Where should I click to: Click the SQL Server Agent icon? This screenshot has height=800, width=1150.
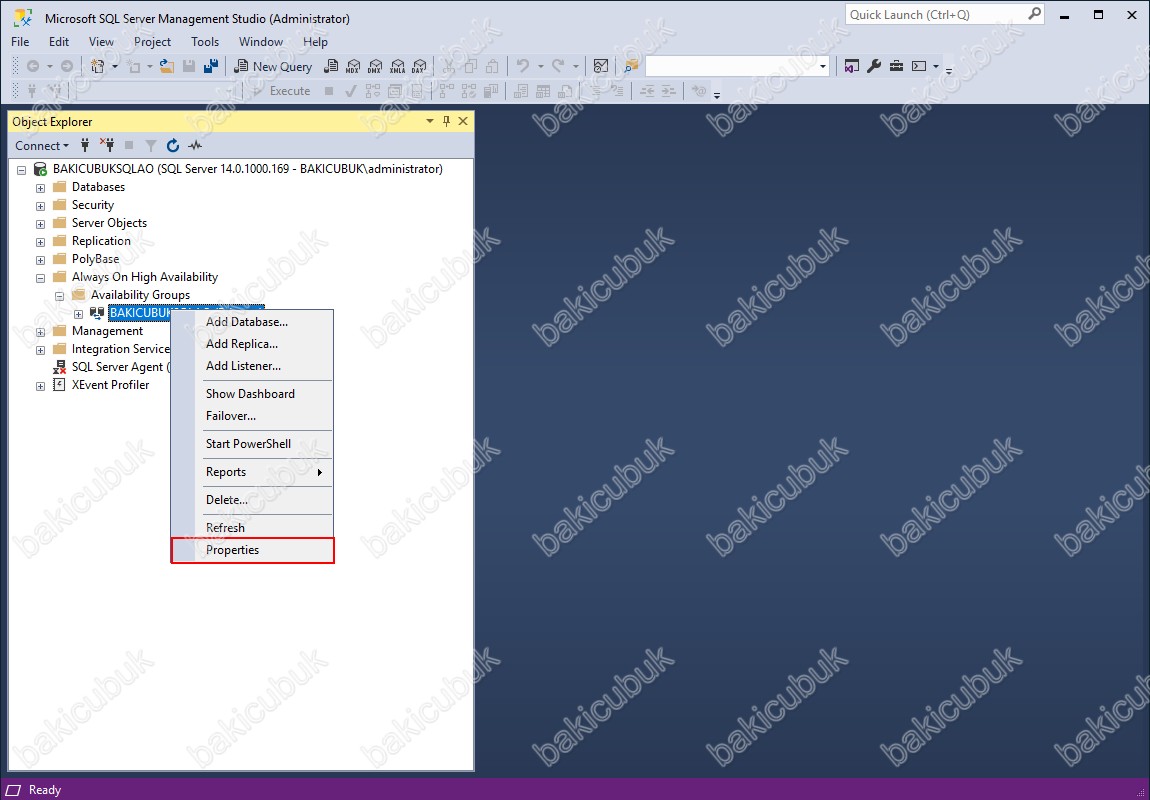point(60,367)
